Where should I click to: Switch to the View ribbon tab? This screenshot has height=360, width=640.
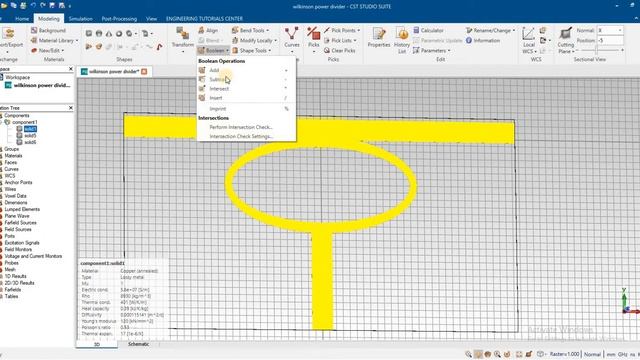point(151,19)
